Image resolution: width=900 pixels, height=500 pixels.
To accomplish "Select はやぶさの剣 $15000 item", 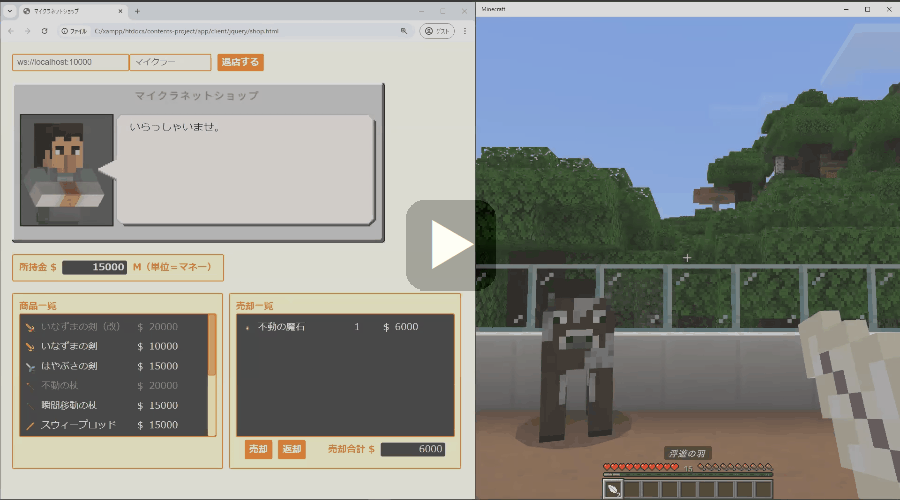I will 114,366.
